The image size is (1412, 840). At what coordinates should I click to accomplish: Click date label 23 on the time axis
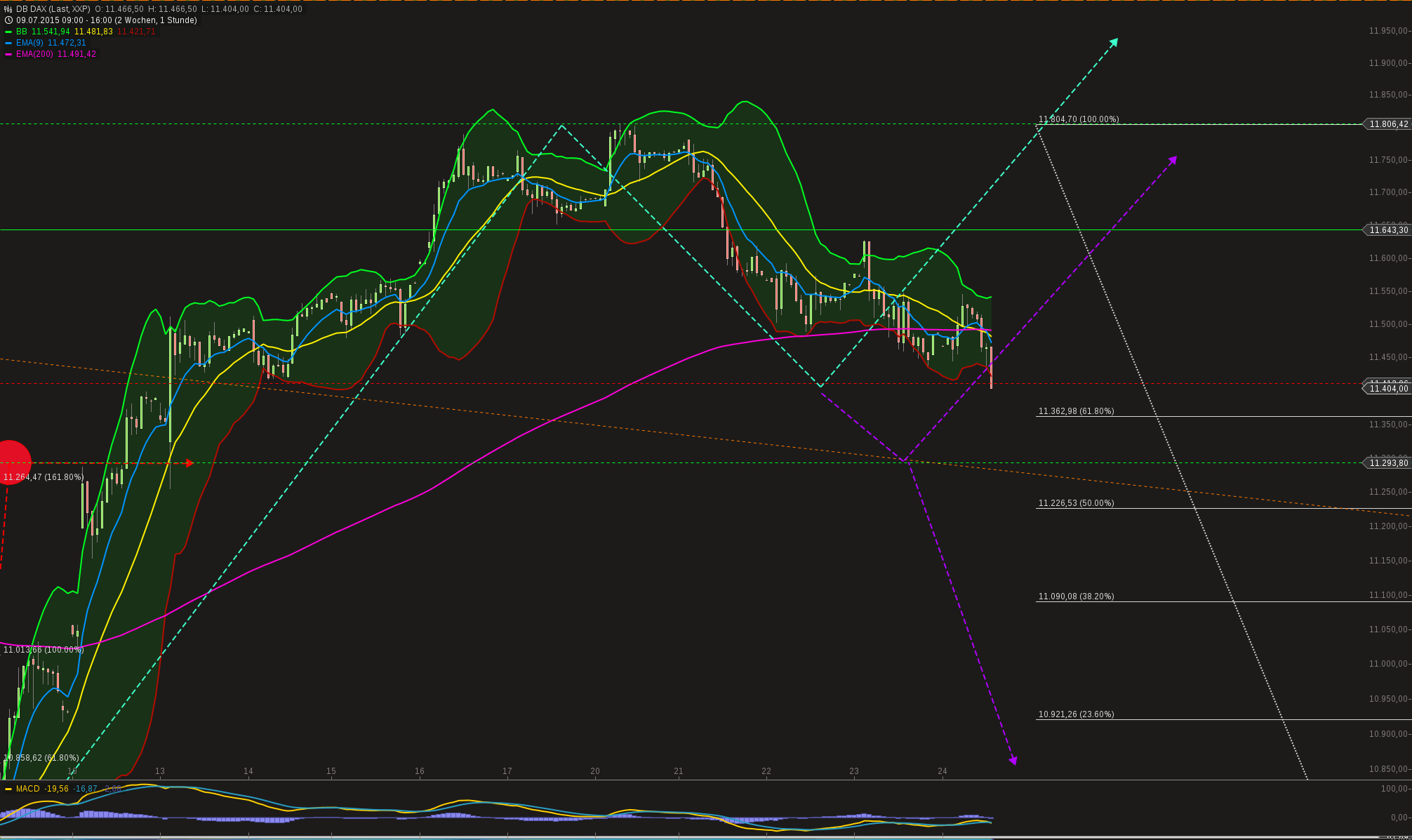[x=854, y=771]
